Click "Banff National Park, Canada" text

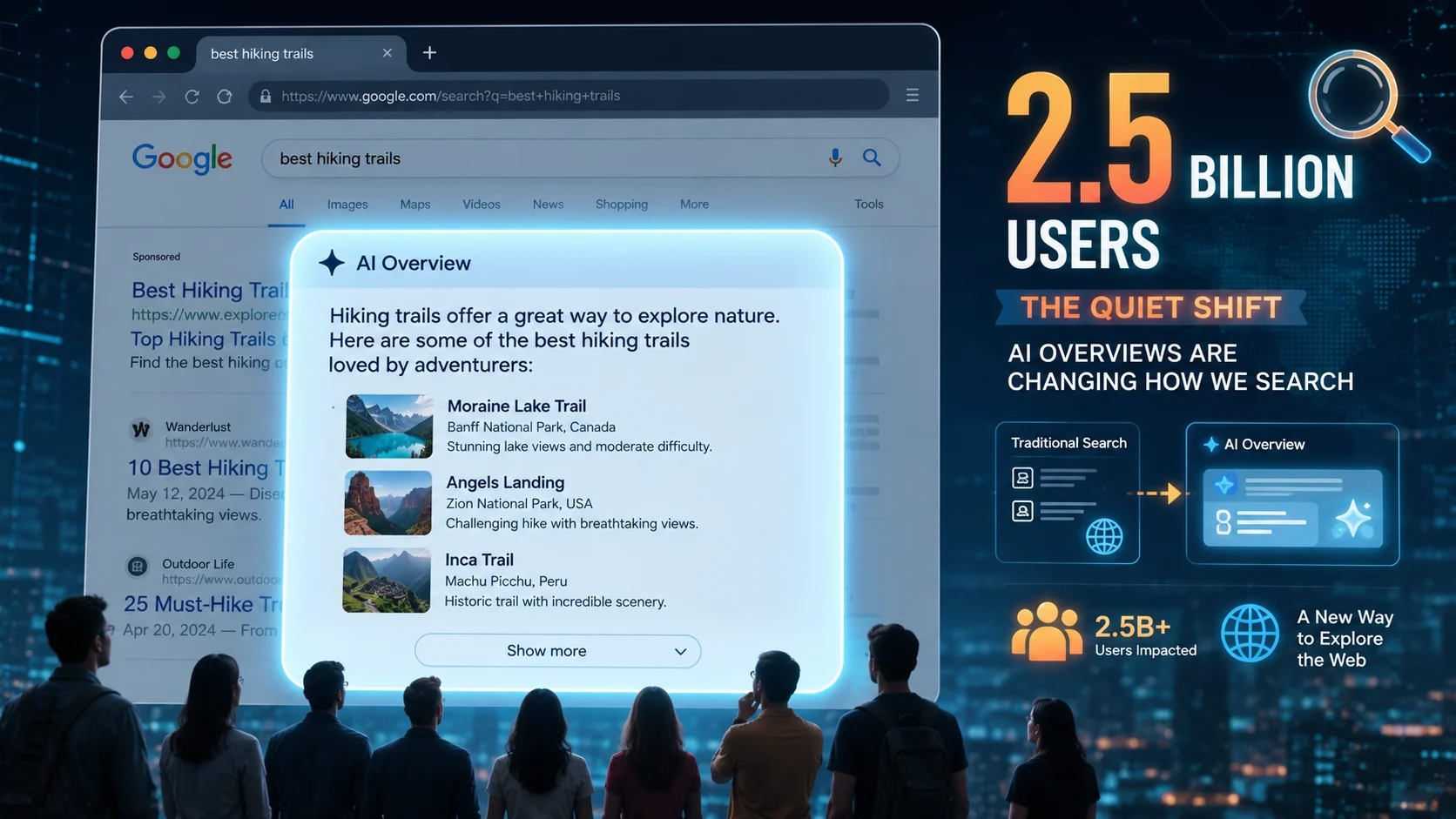click(x=531, y=427)
